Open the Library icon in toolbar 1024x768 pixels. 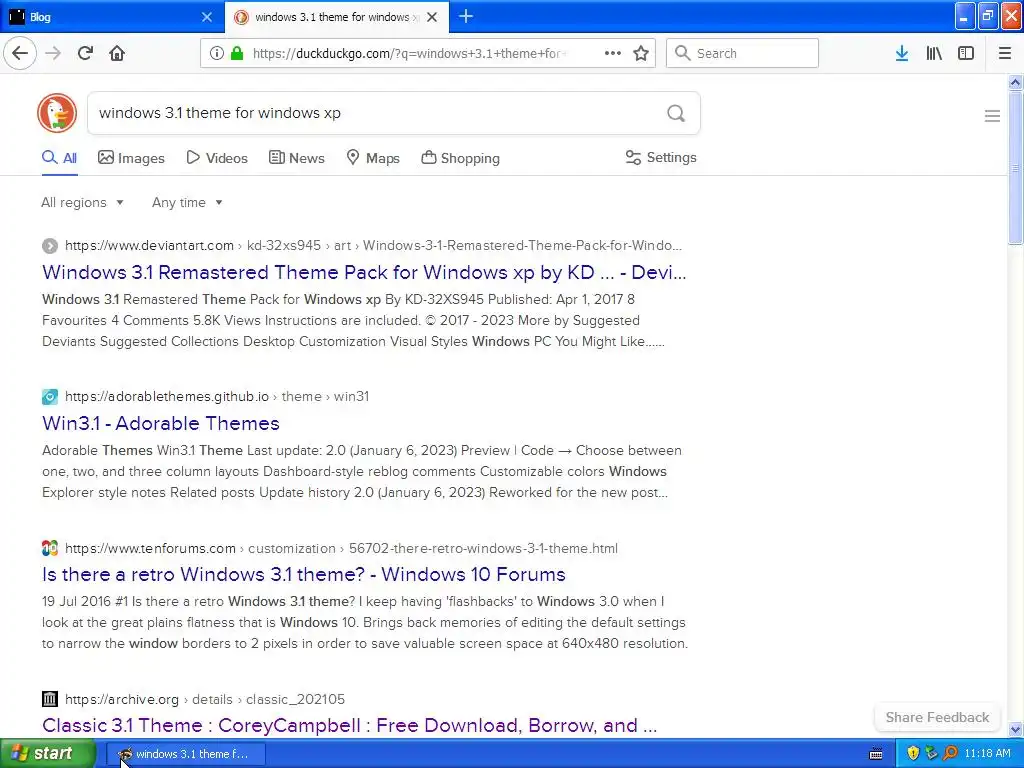(934, 54)
